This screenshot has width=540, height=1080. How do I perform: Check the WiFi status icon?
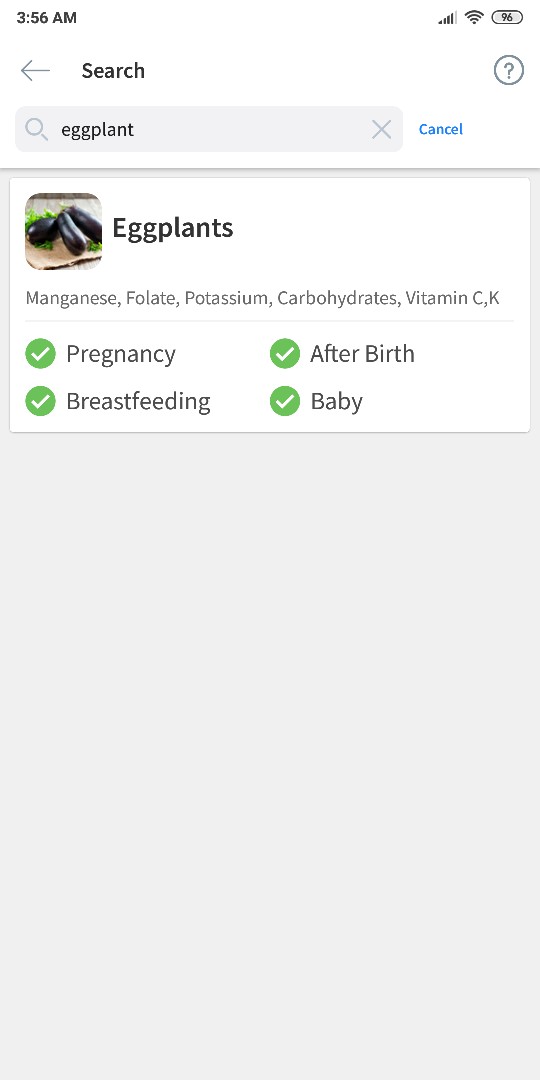coord(474,17)
